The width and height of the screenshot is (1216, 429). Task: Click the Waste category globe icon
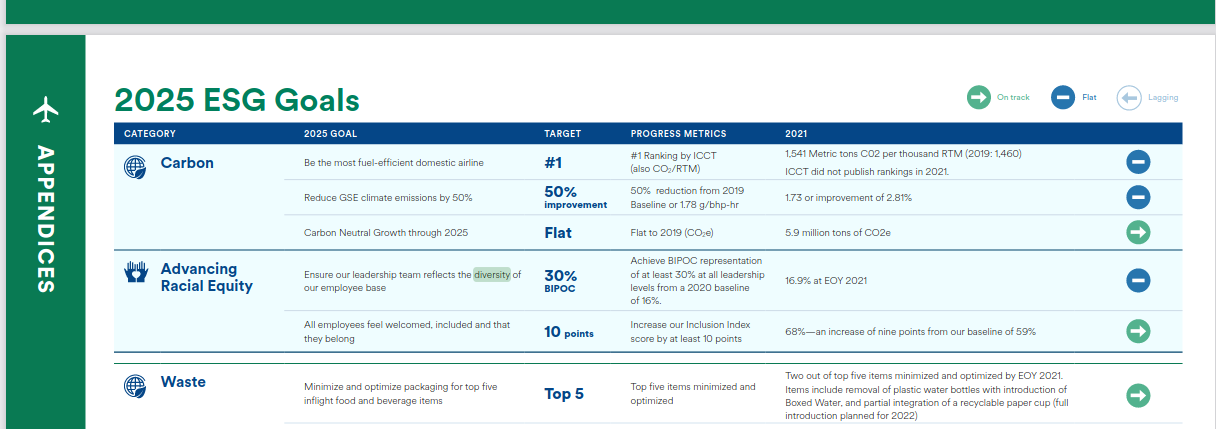[x=135, y=385]
